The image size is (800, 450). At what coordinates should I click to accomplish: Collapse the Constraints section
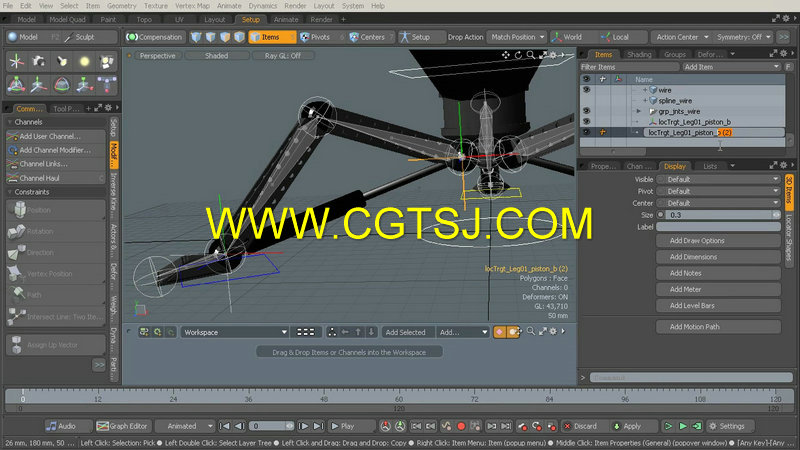10,192
